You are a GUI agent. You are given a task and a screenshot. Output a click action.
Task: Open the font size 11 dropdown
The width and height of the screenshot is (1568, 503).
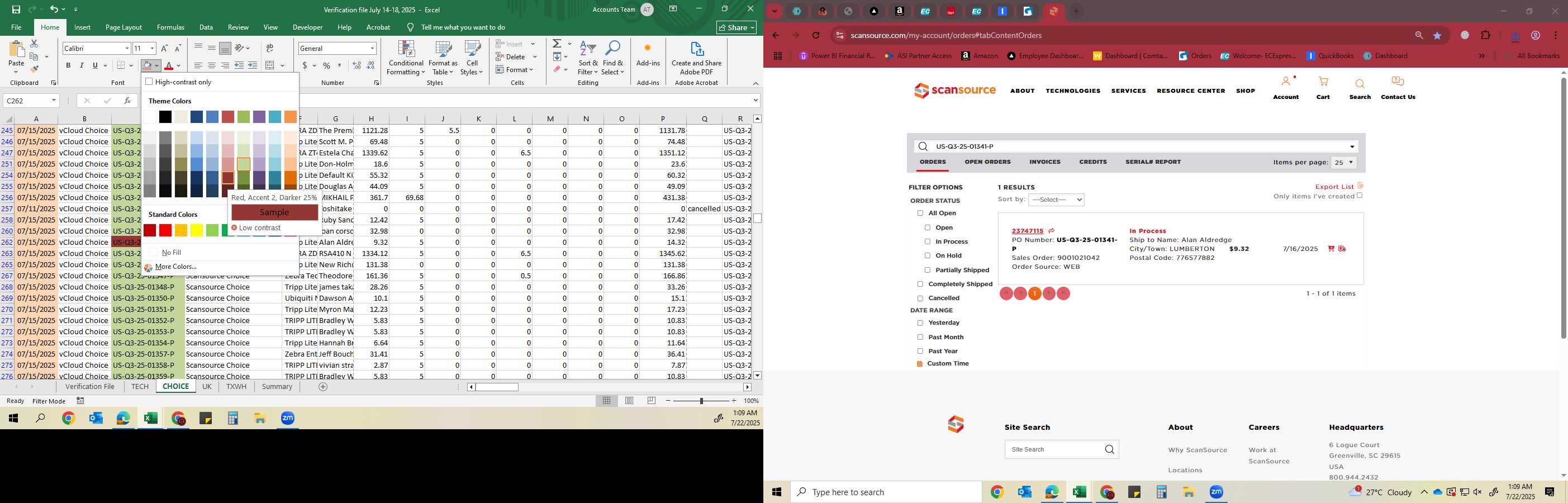coord(152,48)
